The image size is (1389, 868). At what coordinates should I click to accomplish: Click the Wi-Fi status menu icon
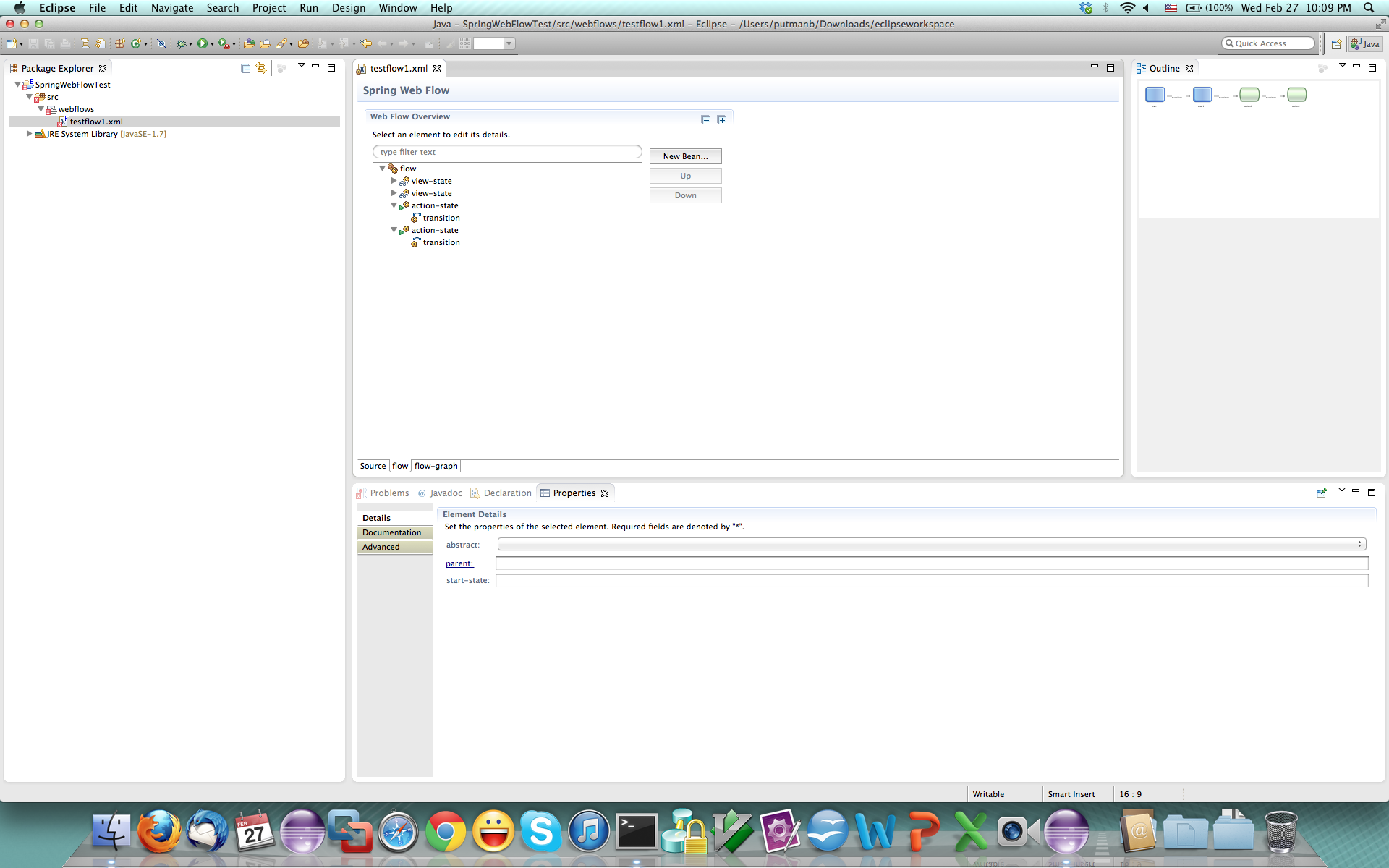[x=1127, y=8]
